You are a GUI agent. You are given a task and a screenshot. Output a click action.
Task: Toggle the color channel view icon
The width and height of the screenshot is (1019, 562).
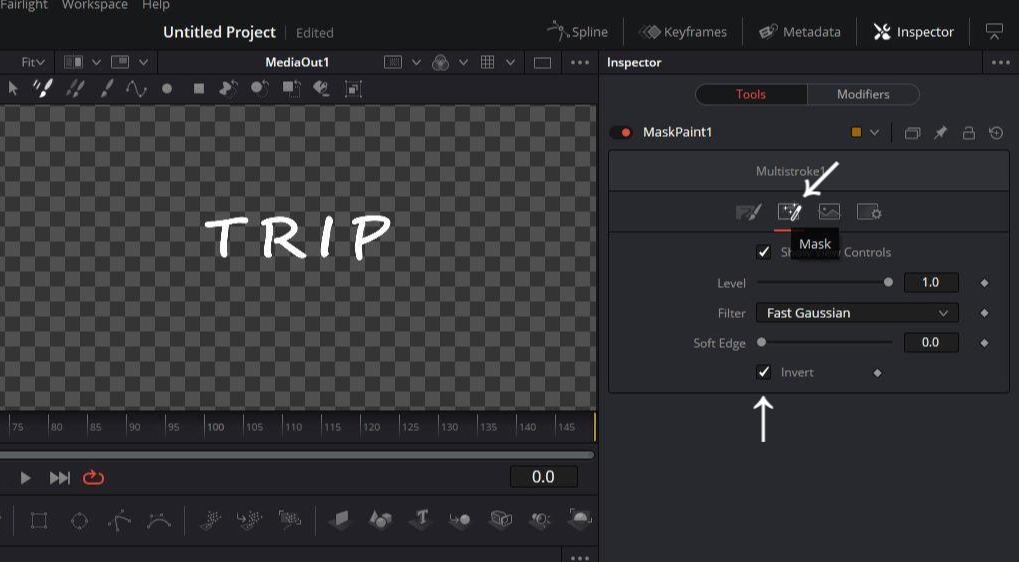point(441,62)
